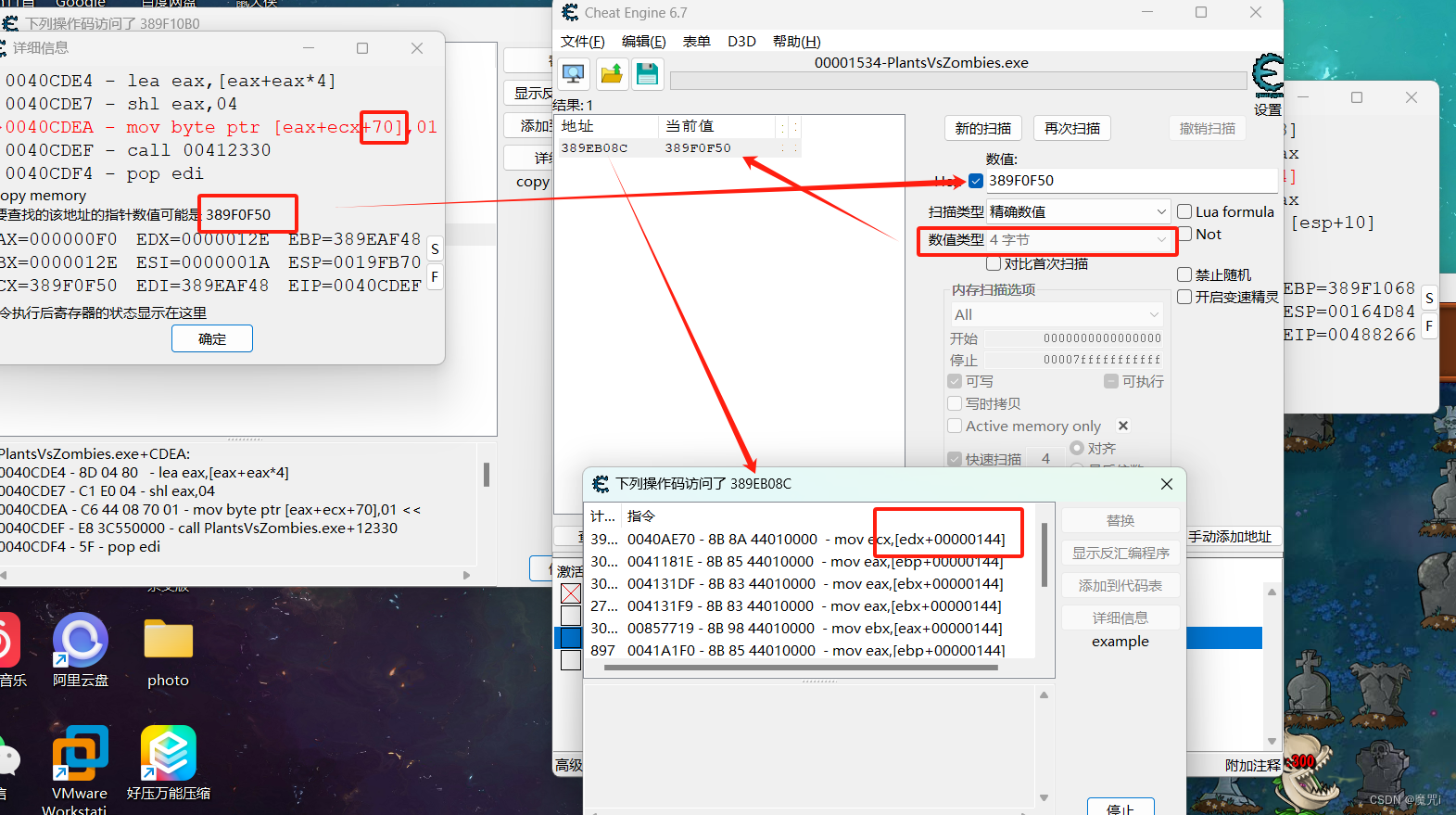The height and width of the screenshot is (815, 1456).
Task: Click the value input field containing 389F0F50
Action: tap(1131, 181)
